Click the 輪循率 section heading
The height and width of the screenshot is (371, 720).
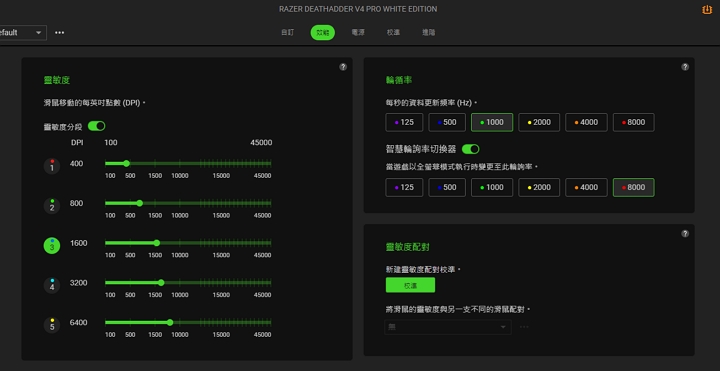coord(399,80)
